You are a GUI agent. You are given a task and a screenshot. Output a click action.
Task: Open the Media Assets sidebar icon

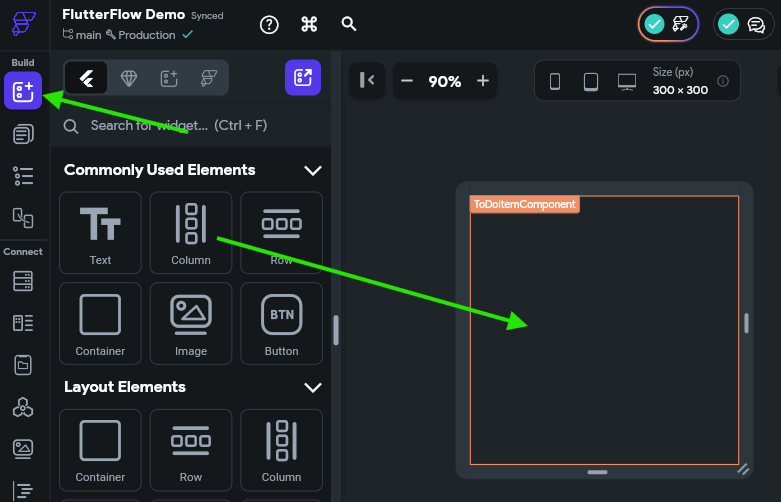(23, 449)
